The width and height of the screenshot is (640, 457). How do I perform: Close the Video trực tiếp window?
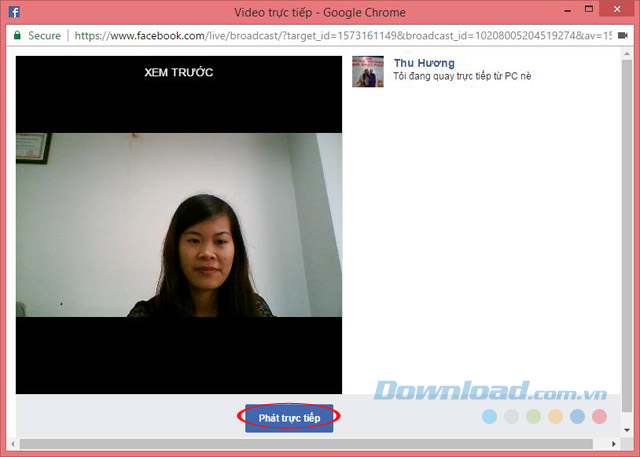(x=617, y=9)
